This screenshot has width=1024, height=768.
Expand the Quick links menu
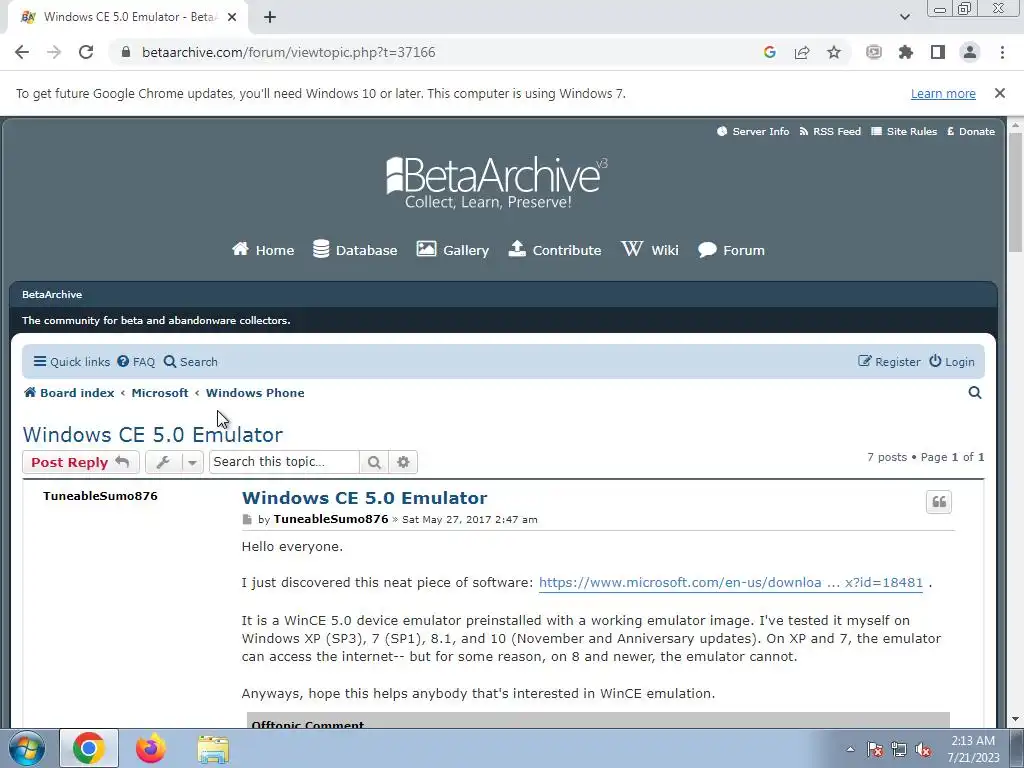click(x=72, y=362)
